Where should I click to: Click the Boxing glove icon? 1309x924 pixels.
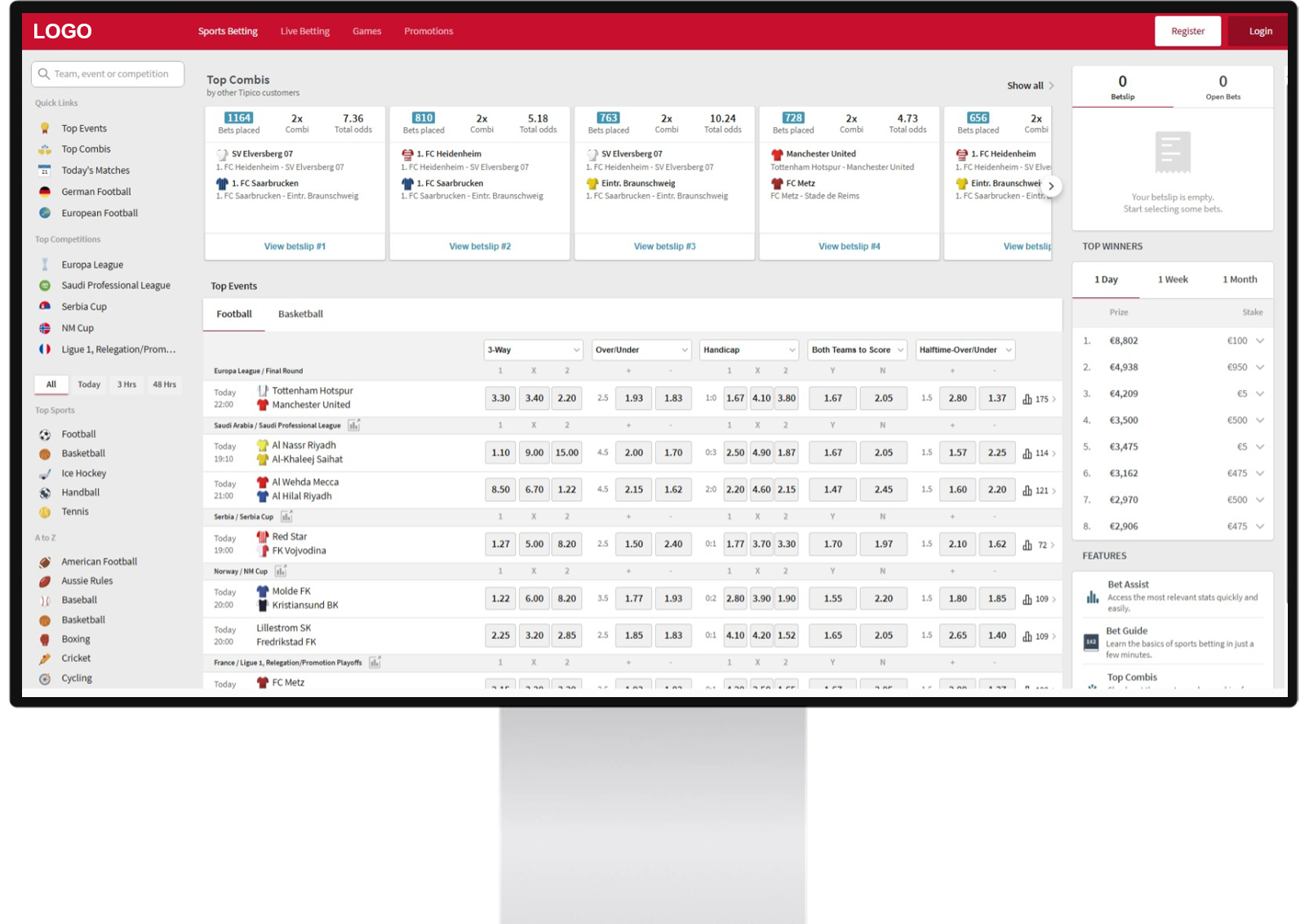[x=45, y=639]
